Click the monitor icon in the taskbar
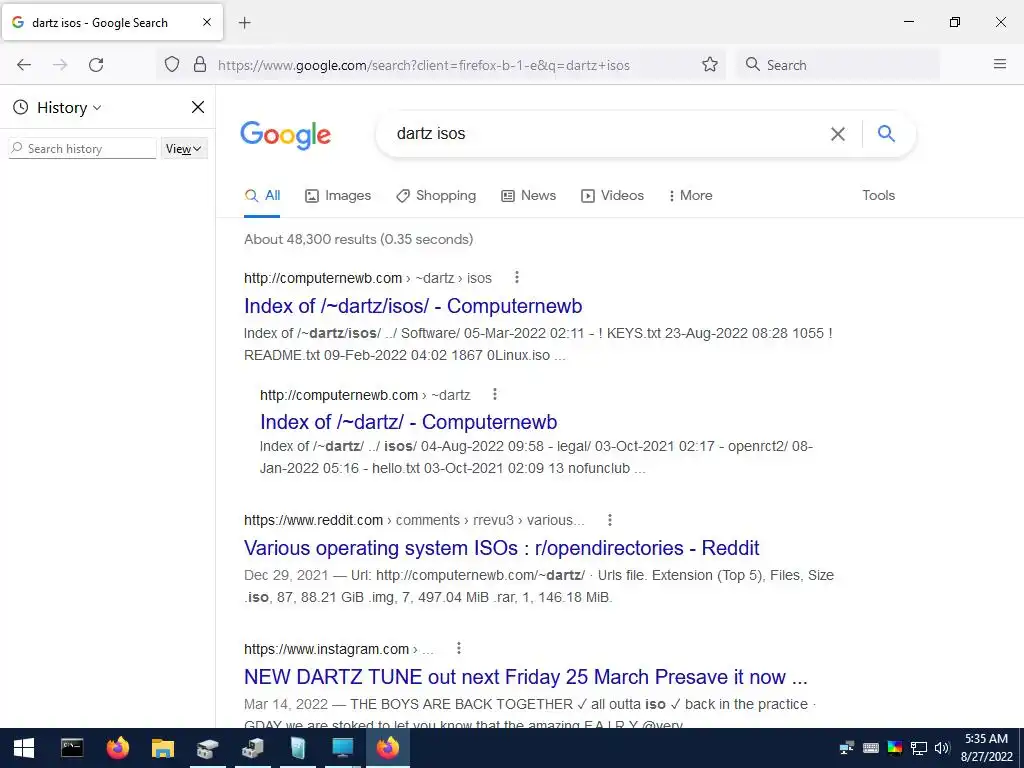The image size is (1024, 768). (342, 748)
